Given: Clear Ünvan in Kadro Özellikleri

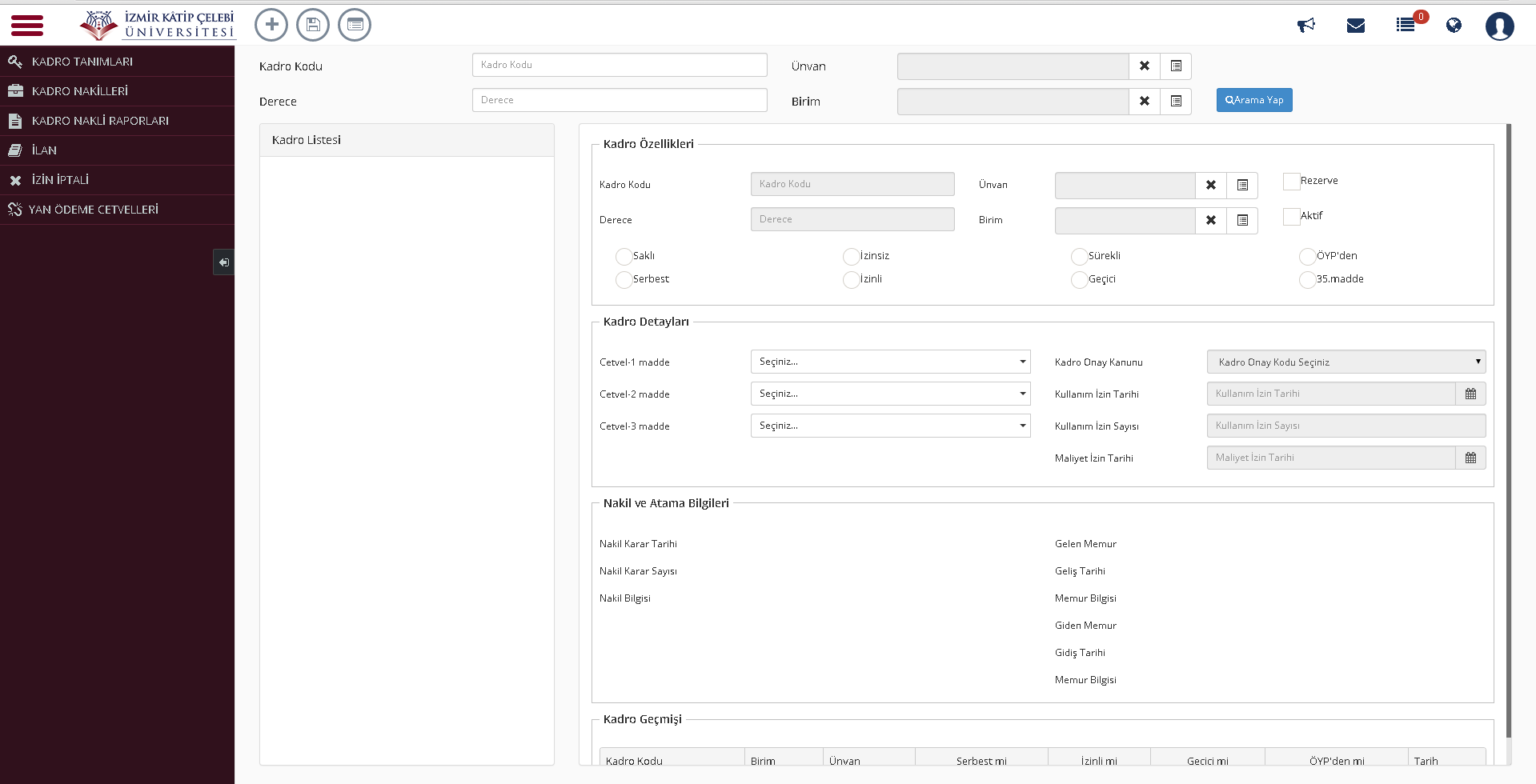Looking at the screenshot, I should pyautogui.click(x=1211, y=186).
